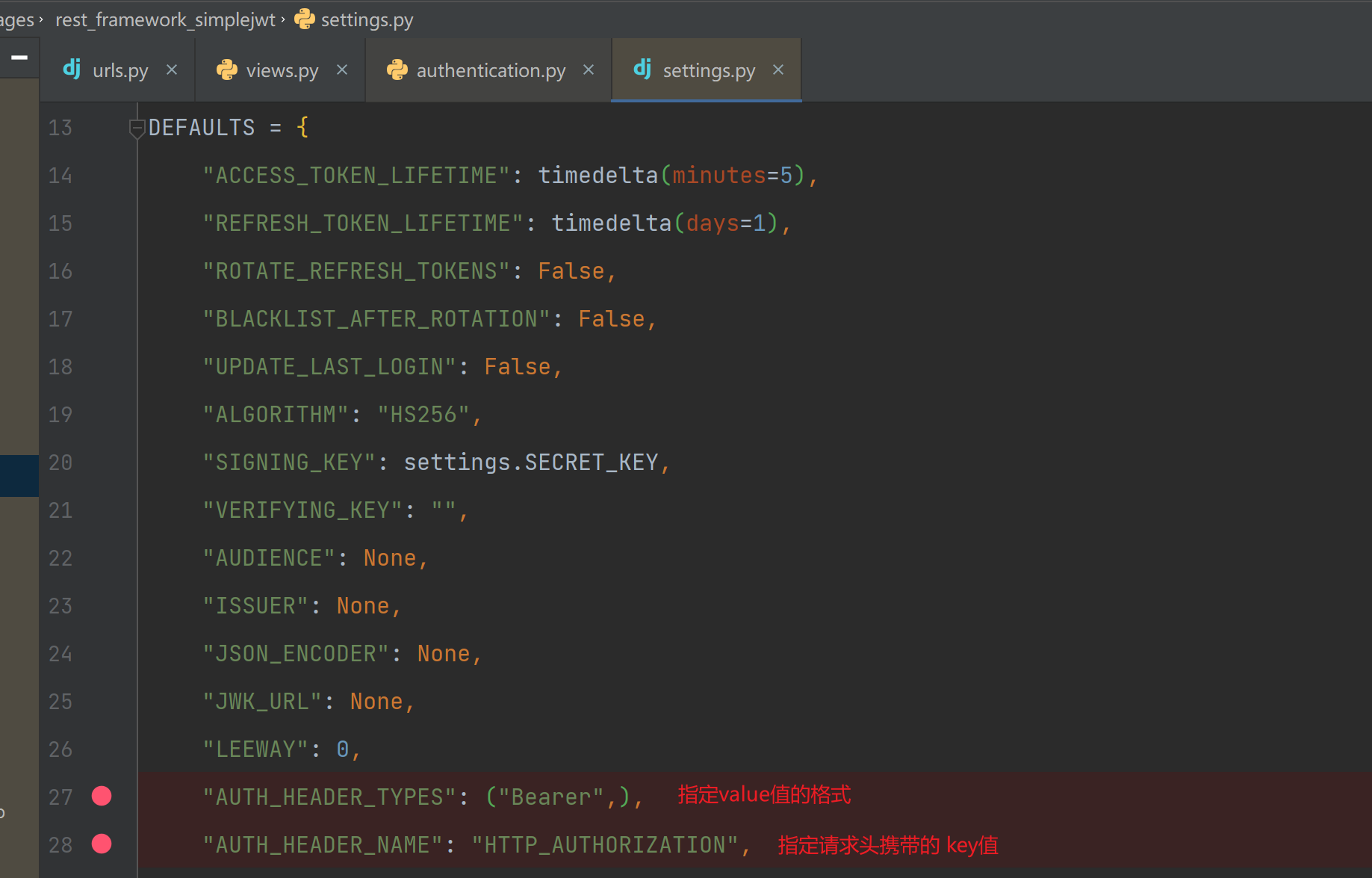Image resolution: width=1372 pixels, height=878 pixels.
Task: Click the "UPDATE_LAST_LOGIN" key
Action: coord(330,367)
